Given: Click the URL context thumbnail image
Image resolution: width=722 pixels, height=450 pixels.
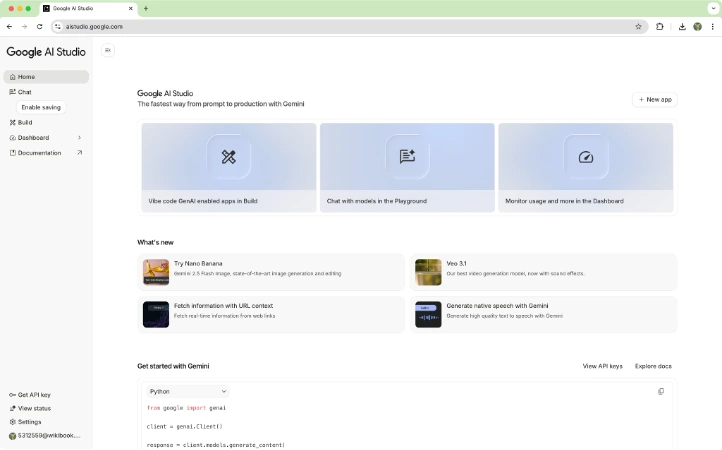Looking at the screenshot, I should point(156,315).
